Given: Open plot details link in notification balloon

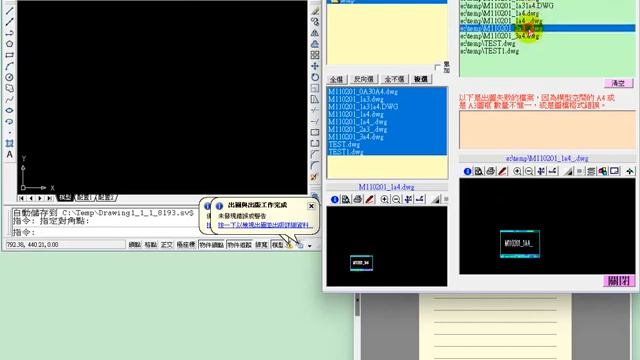Looking at the screenshot, I should click(x=265, y=225).
